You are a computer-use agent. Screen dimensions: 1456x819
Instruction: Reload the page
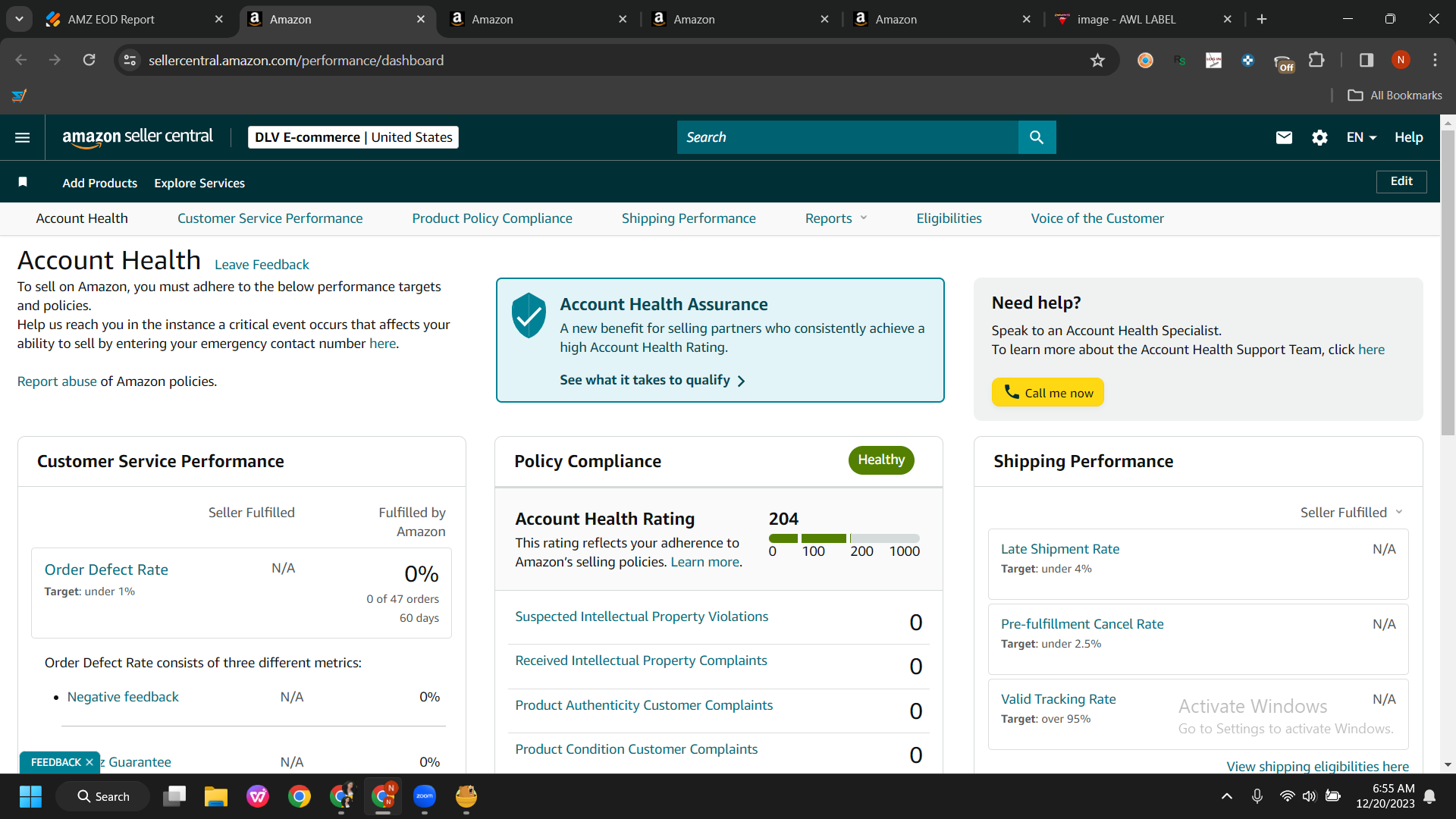(89, 60)
